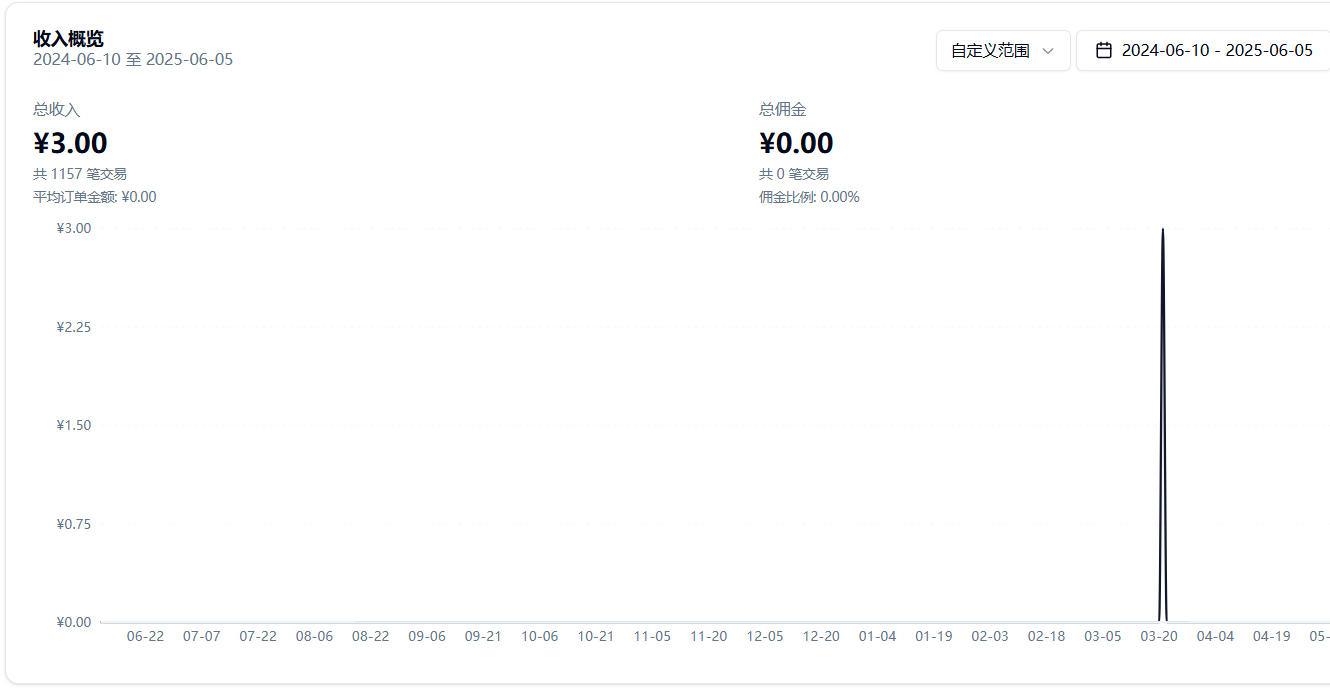
Task: Click the 共 1157 笔交易 transaction count
Action: (x=80, y=174)
